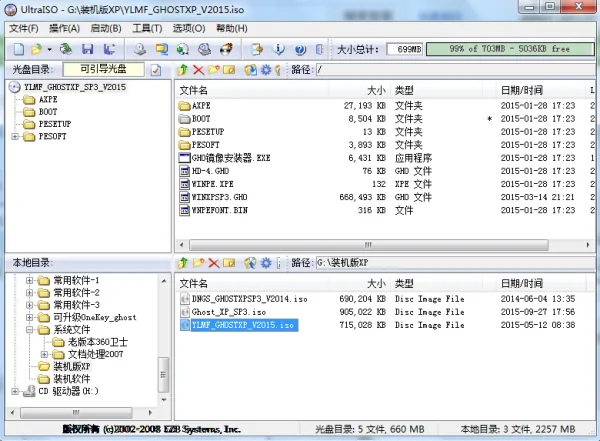The image size is (600, 441).
Task: Click the Save (floppy disk) icon
Action: (88, 49)
